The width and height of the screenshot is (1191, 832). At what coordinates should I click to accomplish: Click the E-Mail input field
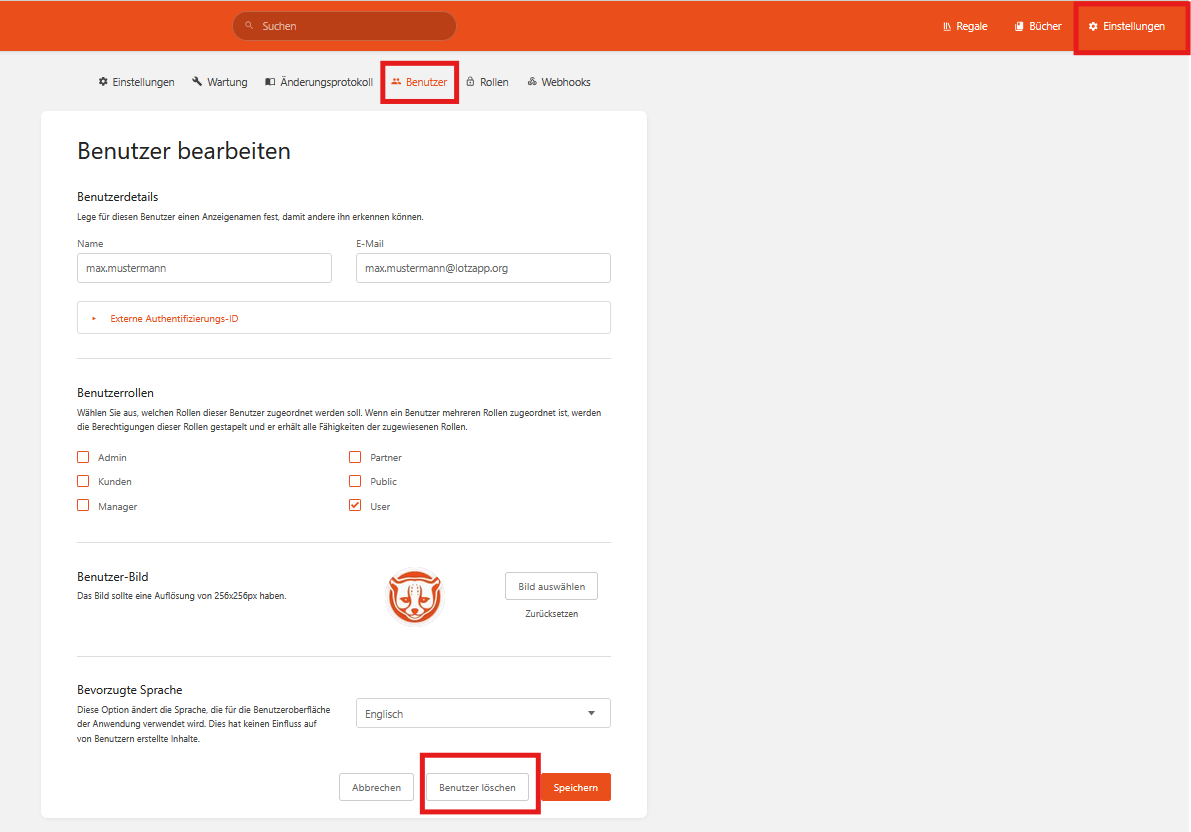[x=483, y=268]
